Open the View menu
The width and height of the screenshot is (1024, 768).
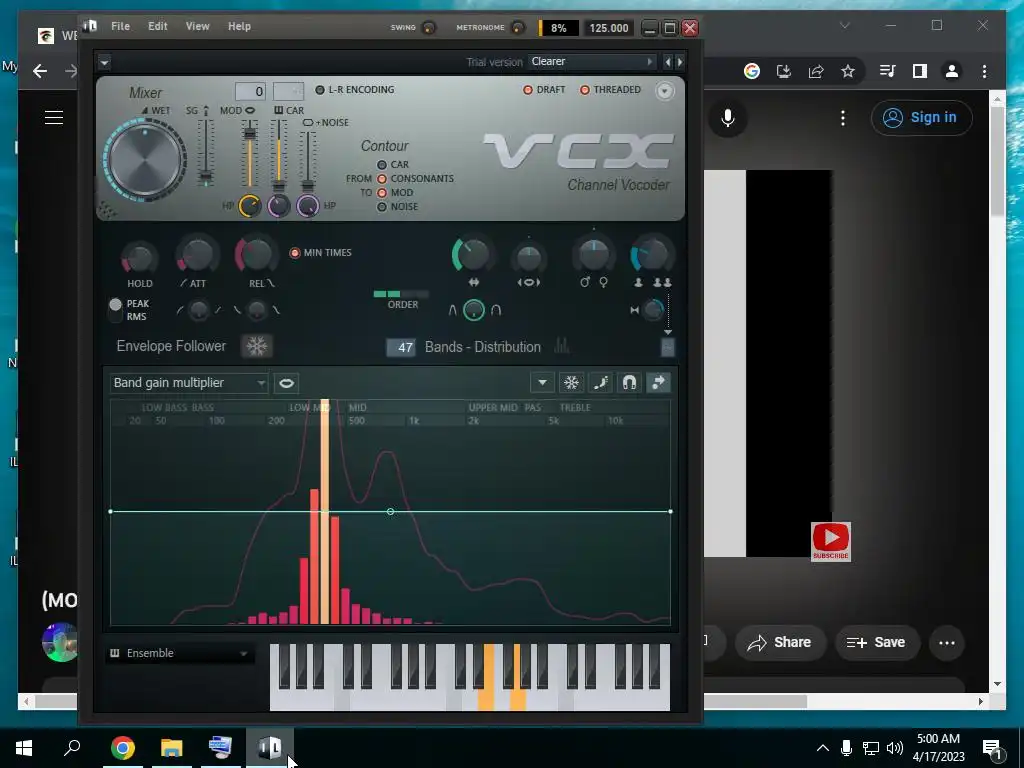click(197, 26)
